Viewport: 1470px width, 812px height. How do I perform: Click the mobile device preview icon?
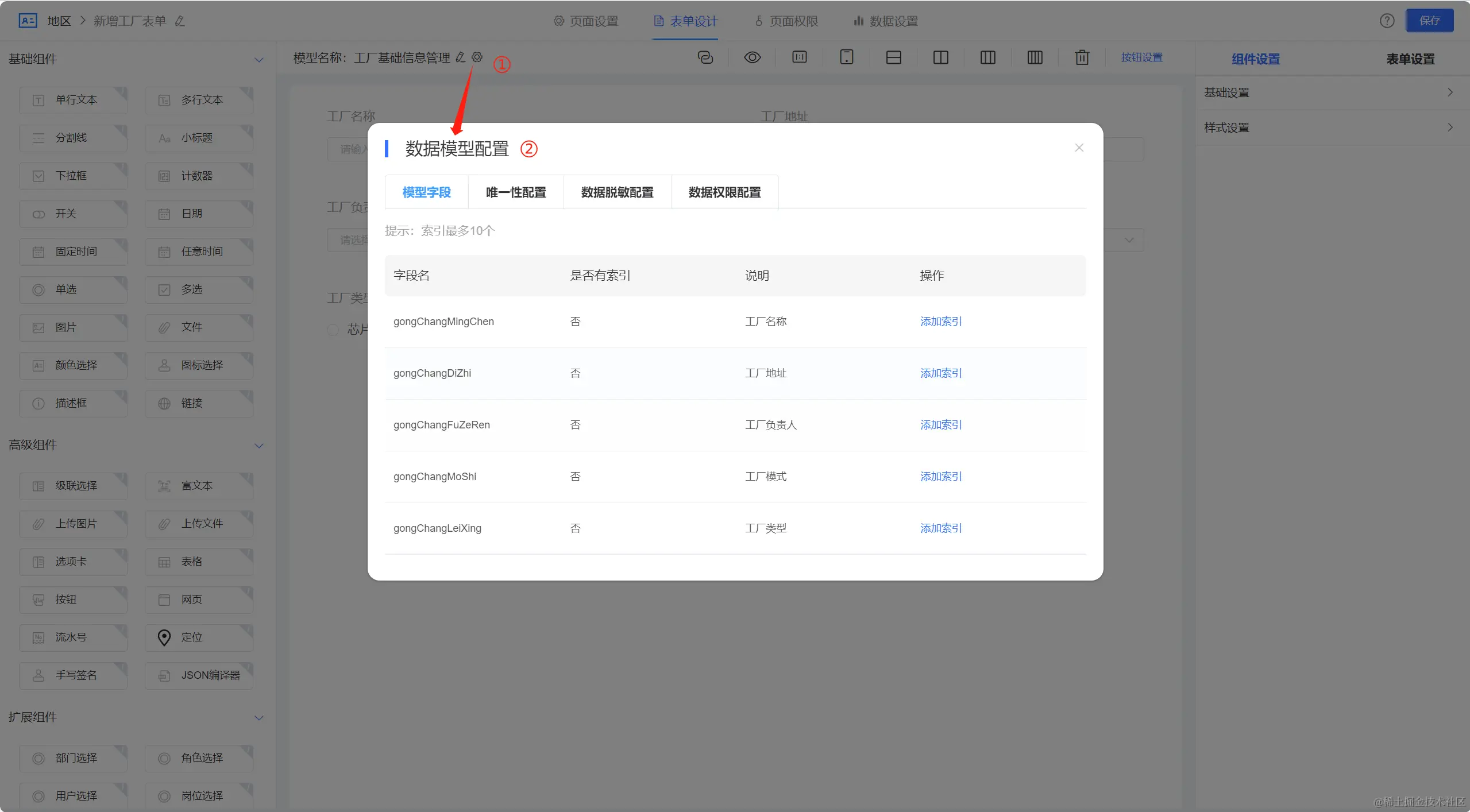pos(846,57)
